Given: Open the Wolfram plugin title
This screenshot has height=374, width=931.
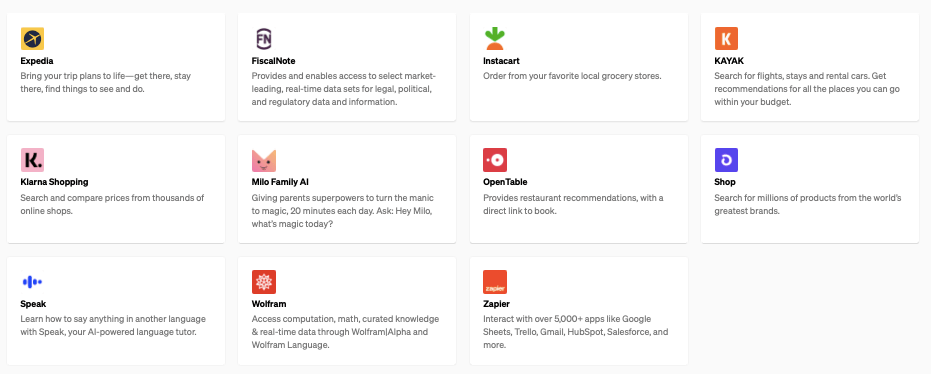Looking at the screenshot, I should pyautogui.click(x=269, y=304).
